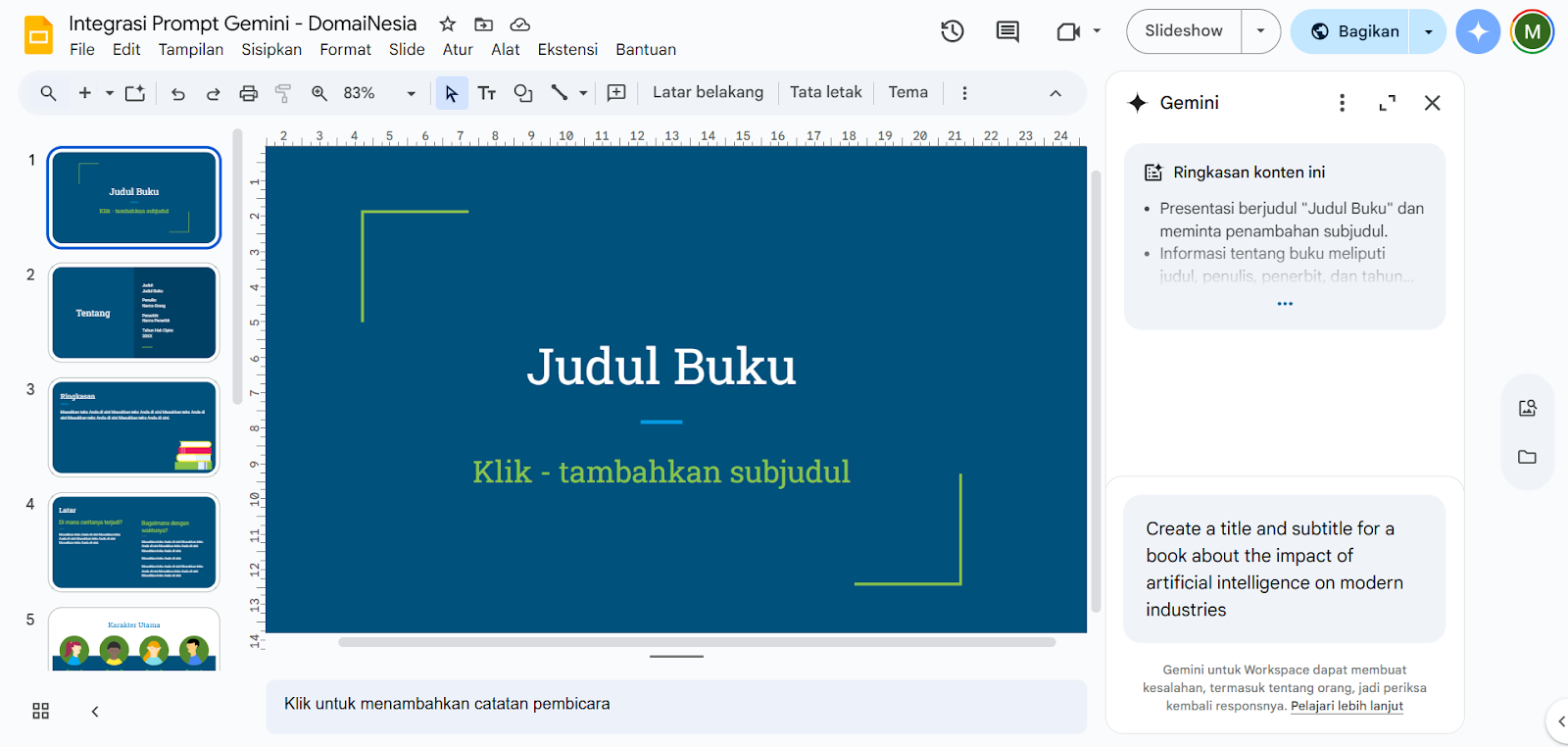Viewport: 1568px width, 747px height.
Task: Insert shape using shape tool
Action: coord(523,93)
